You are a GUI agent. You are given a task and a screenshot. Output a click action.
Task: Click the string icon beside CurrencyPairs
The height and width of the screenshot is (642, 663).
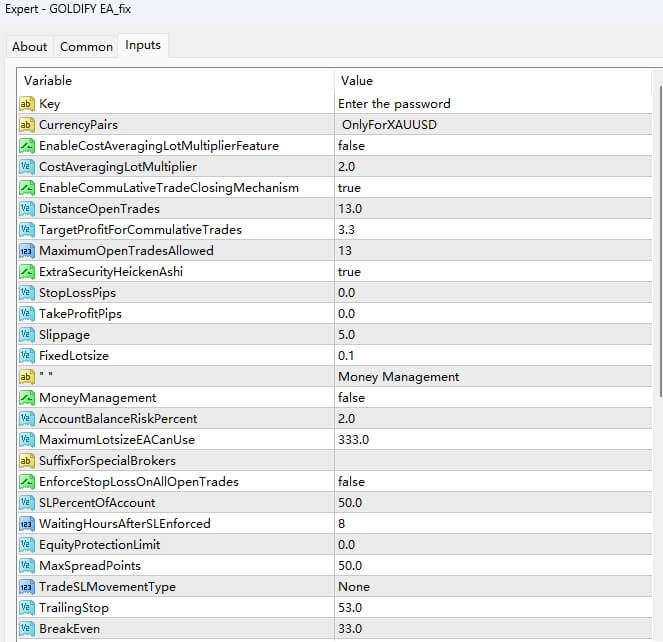(x=26, y=125)
